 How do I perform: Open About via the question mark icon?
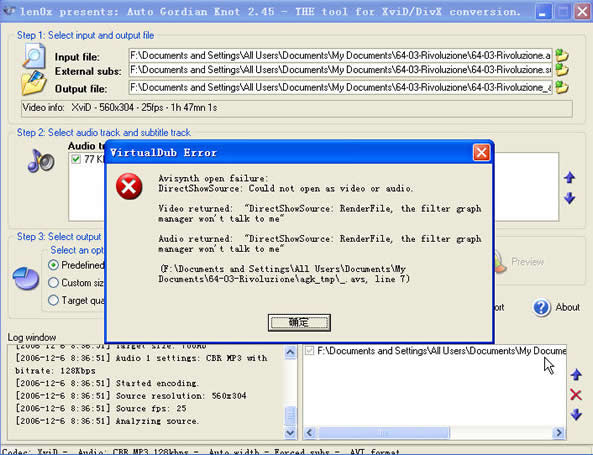[542, 307]
